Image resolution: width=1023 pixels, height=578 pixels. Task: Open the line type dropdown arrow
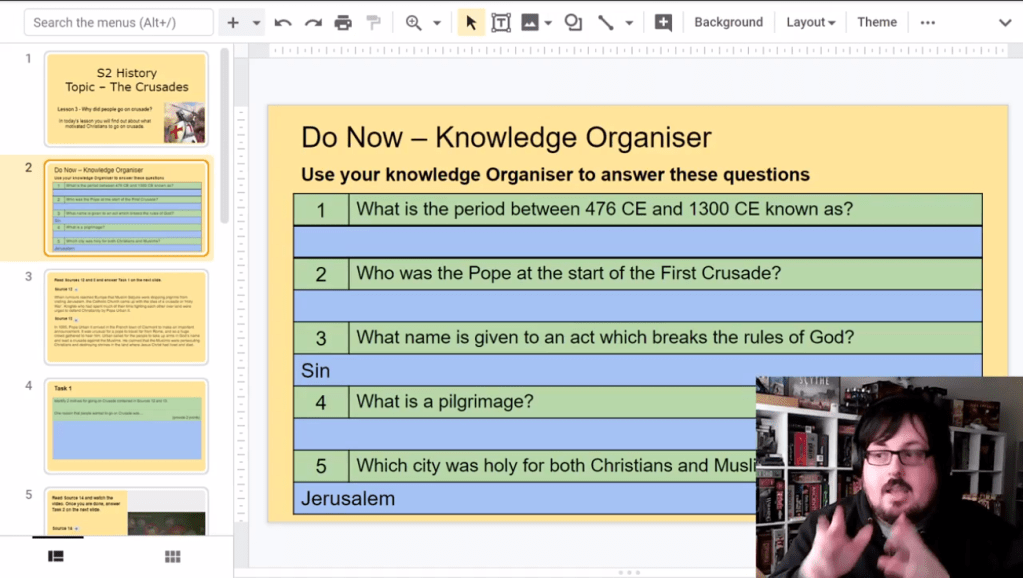pos(629,23)
